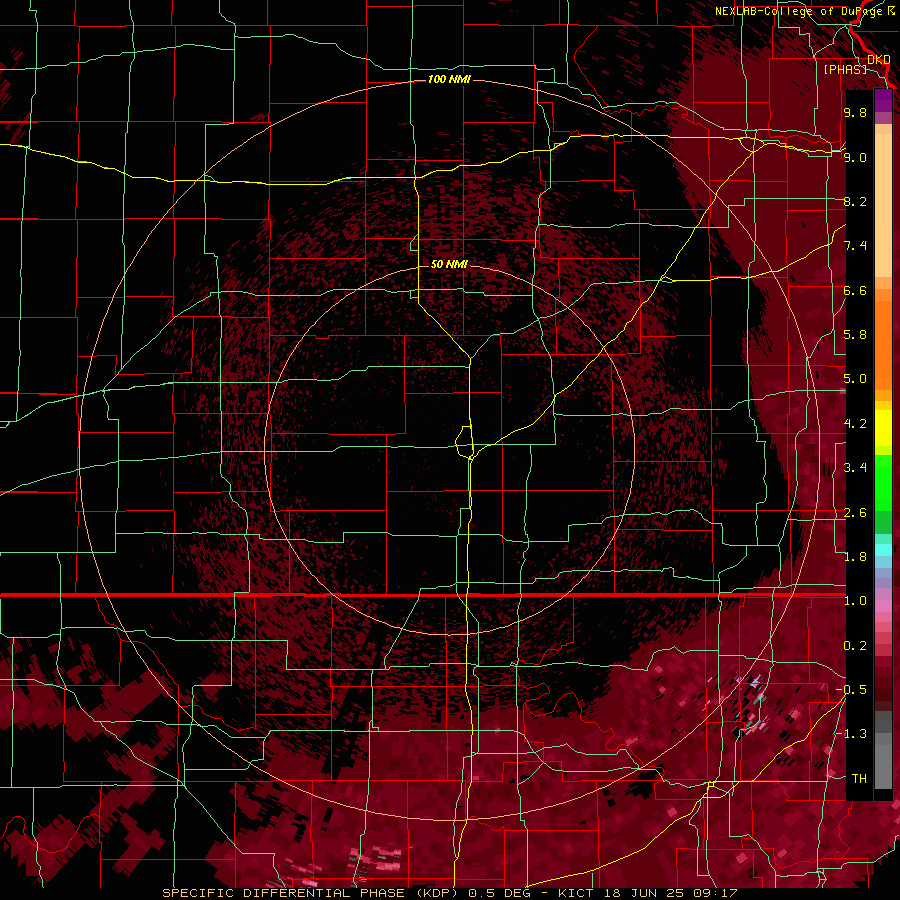The image size is (900, 900).
Task: Click the DKD label above the color scale
Action: tap(878, 59)
